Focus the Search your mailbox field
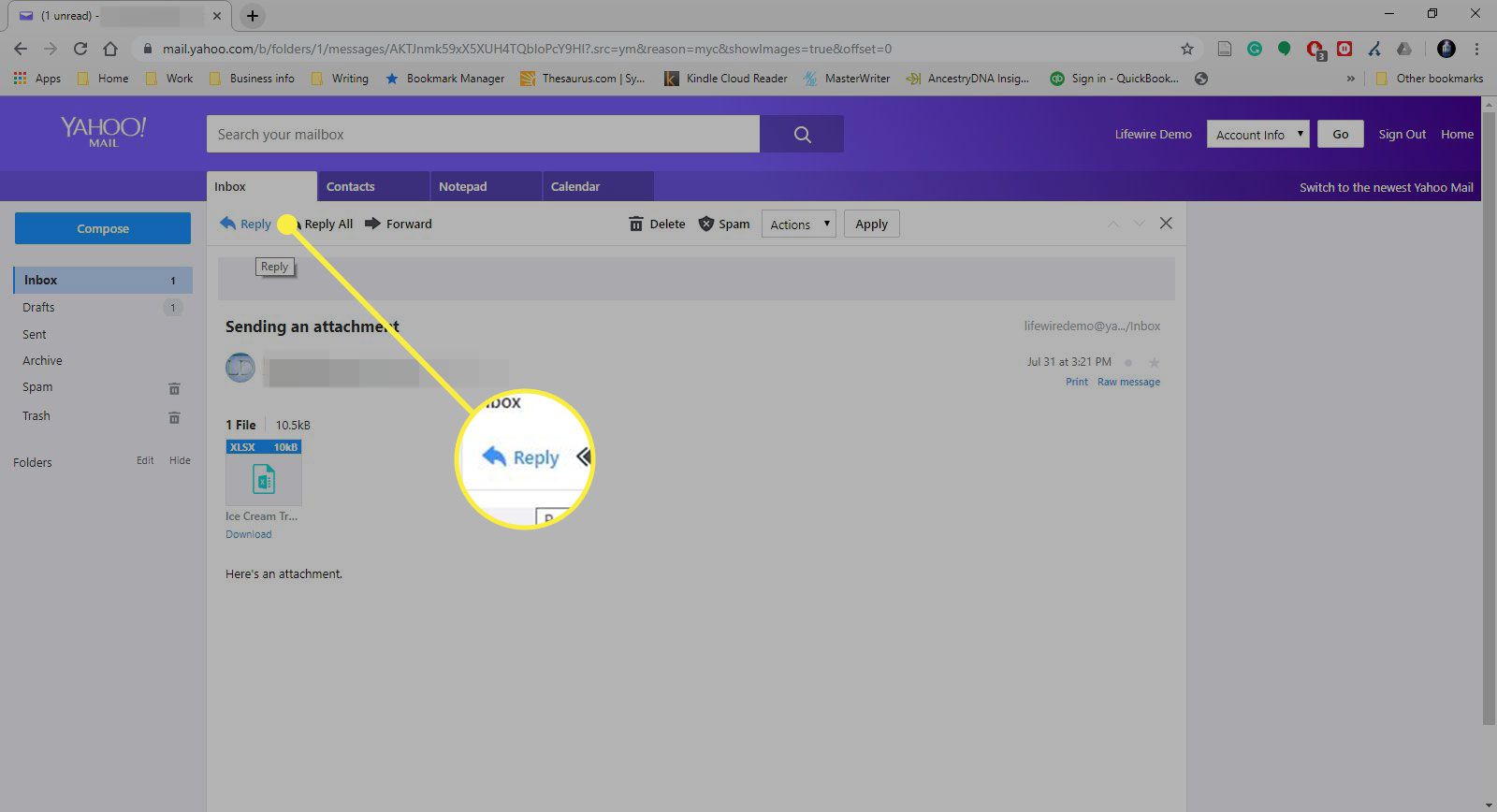 point(483,134)
